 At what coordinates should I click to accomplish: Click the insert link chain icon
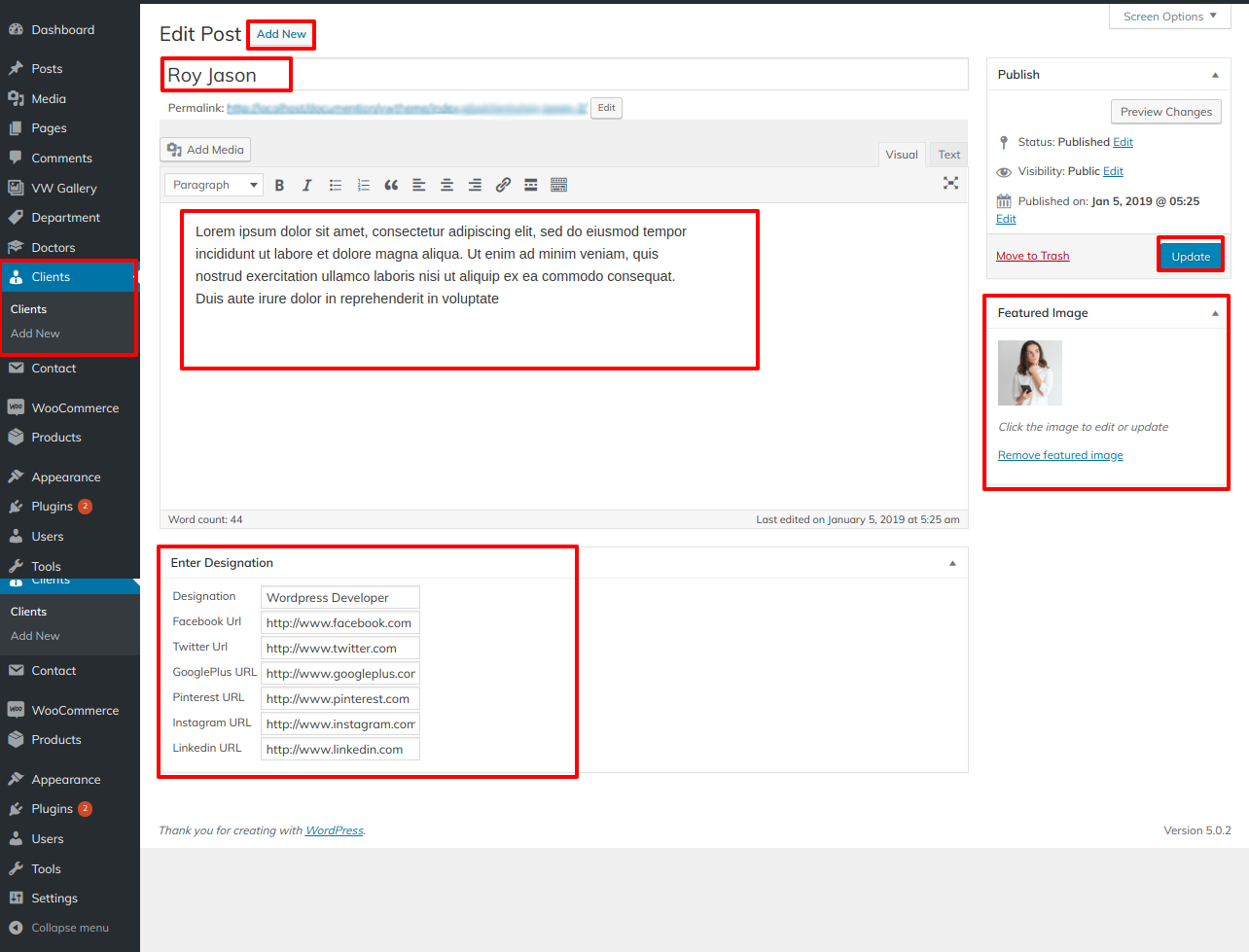point(503,185)
